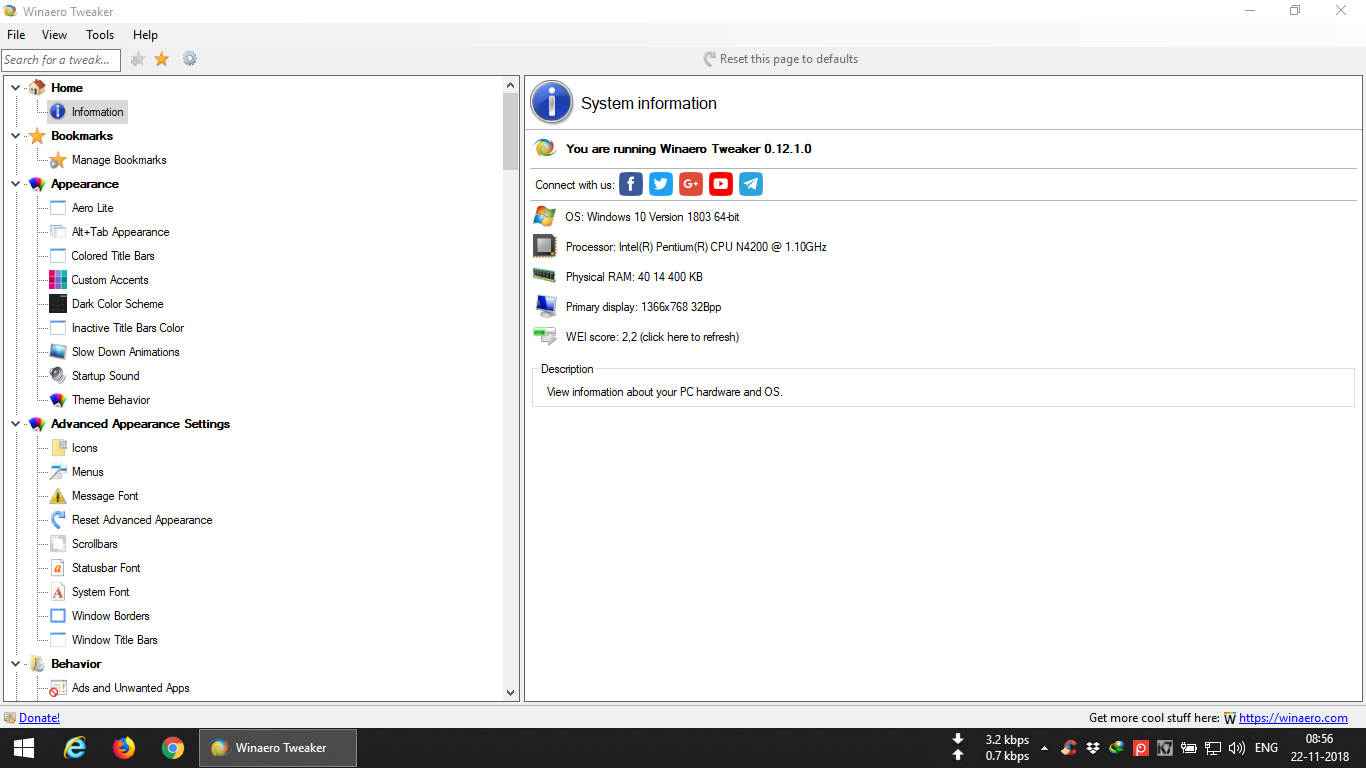Click the Custom Accents colorful icon
This screenshot has width=1366, height=768.
point(58,280)
